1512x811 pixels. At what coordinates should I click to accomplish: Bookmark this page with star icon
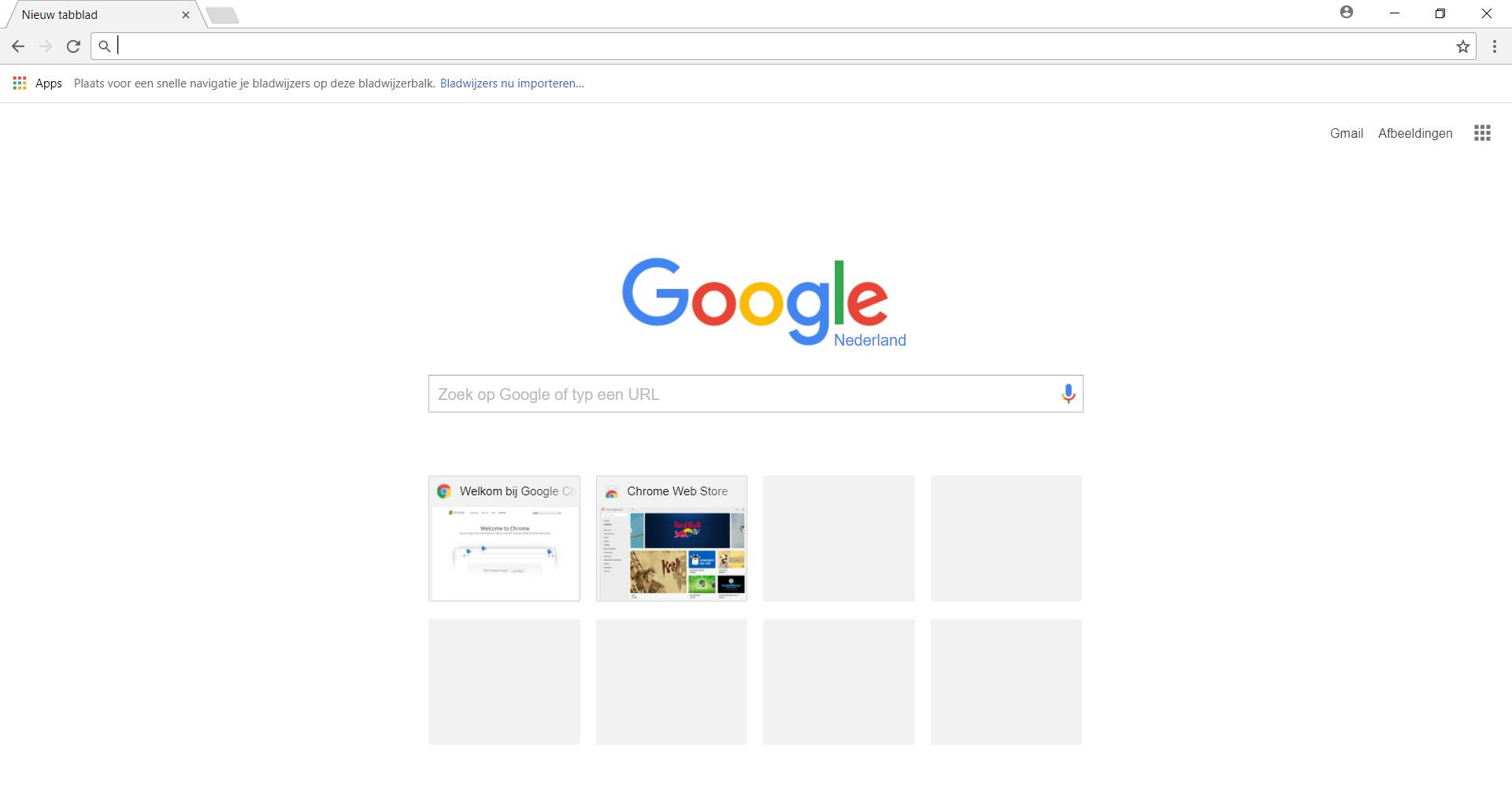(x=1462, y=46)
